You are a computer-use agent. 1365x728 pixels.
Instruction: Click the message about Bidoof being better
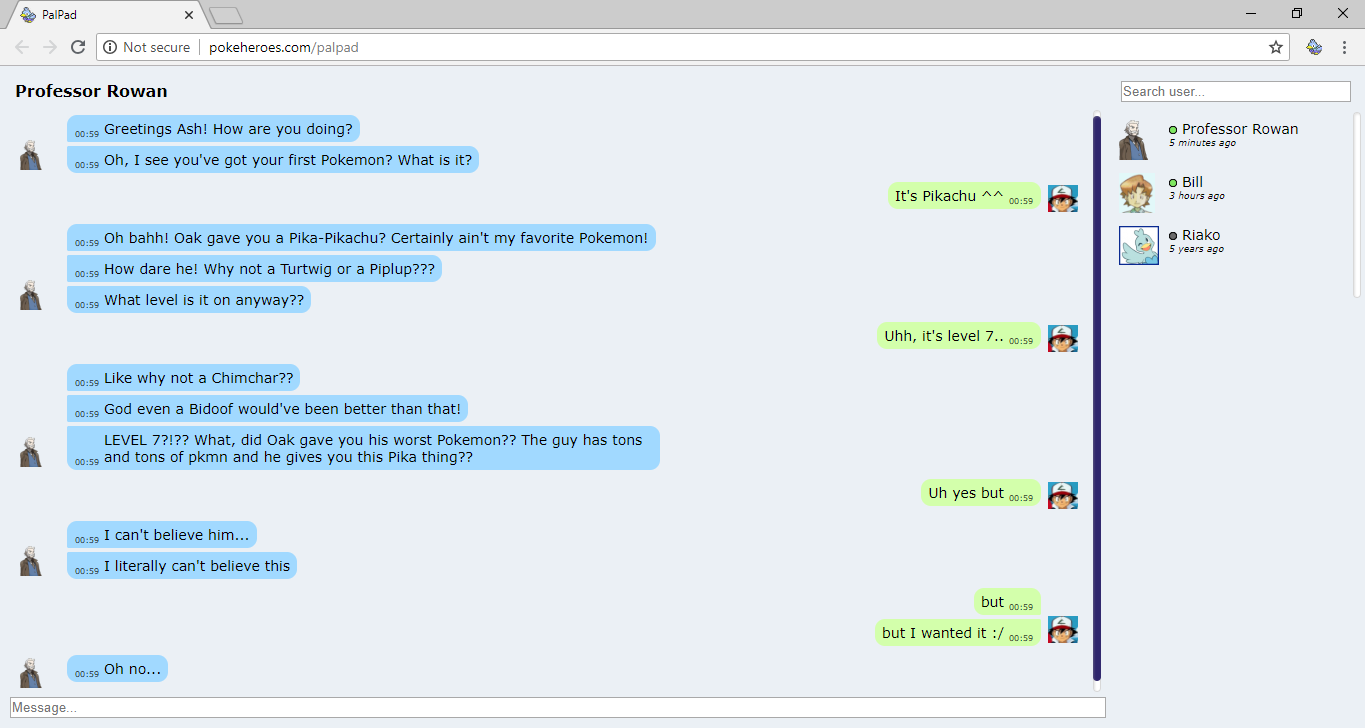267,409
